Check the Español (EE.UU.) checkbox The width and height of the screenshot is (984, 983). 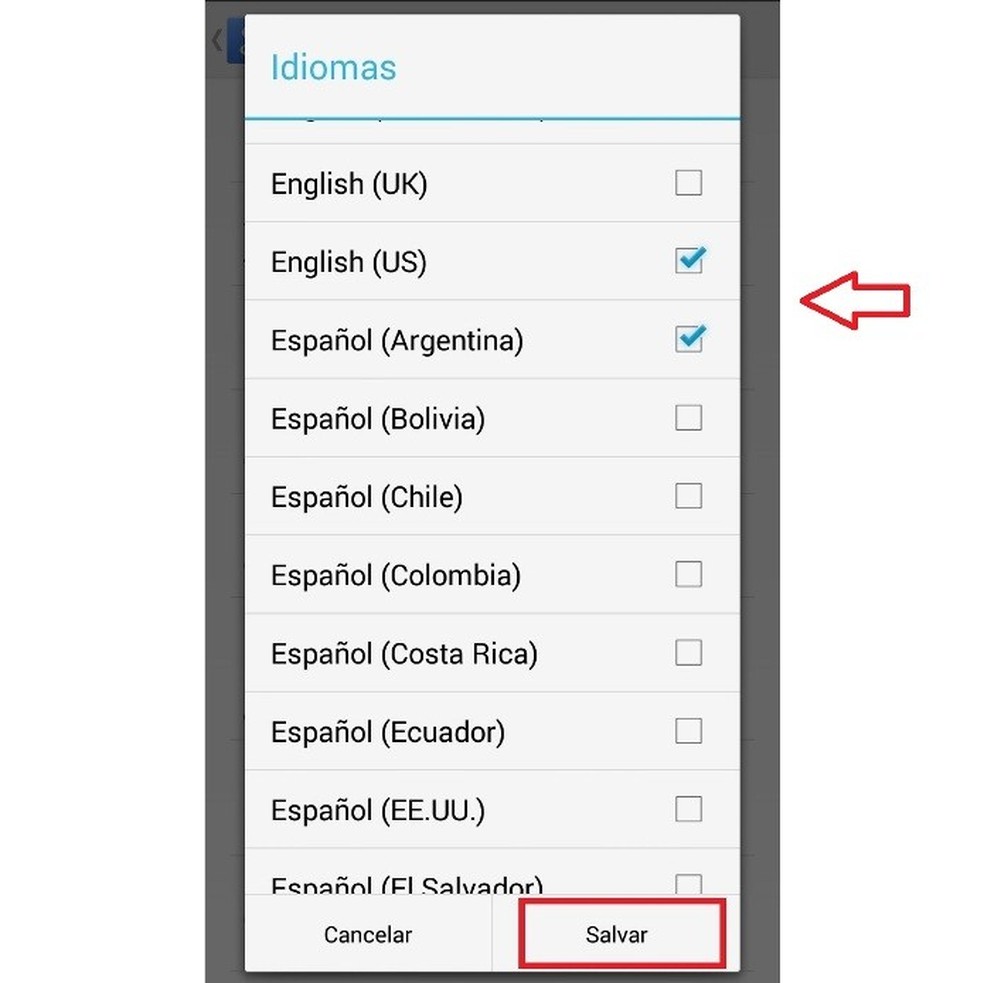[x=689, y=809]
